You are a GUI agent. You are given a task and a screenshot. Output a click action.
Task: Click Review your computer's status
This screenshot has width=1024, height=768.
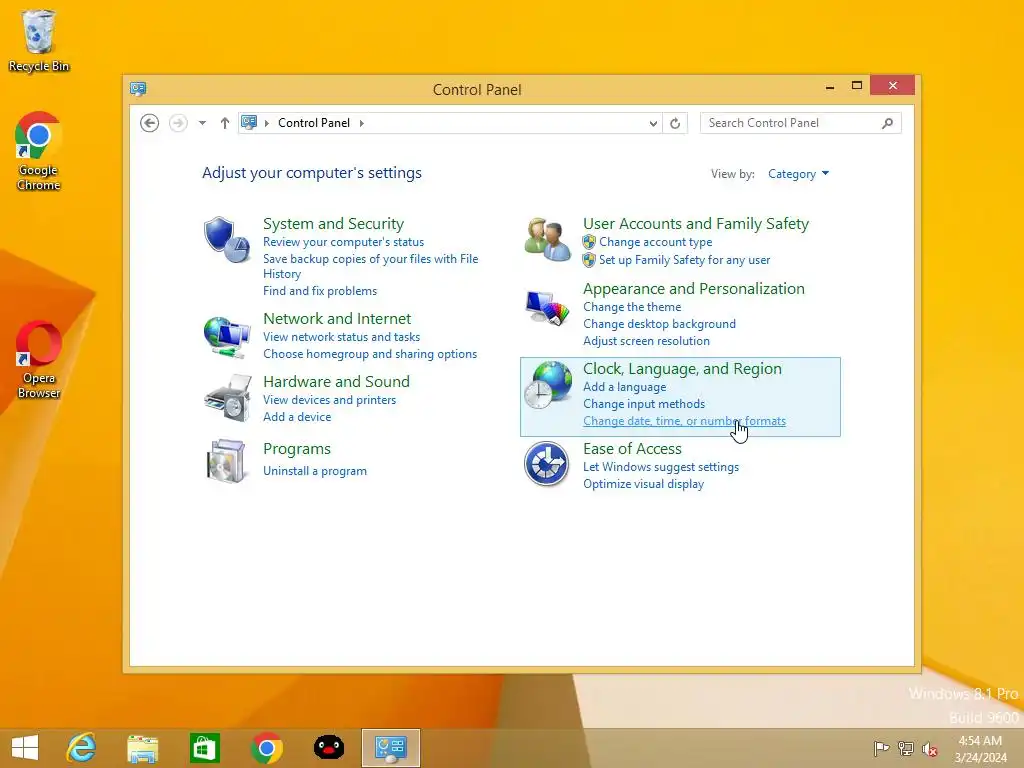coord(344,242)
